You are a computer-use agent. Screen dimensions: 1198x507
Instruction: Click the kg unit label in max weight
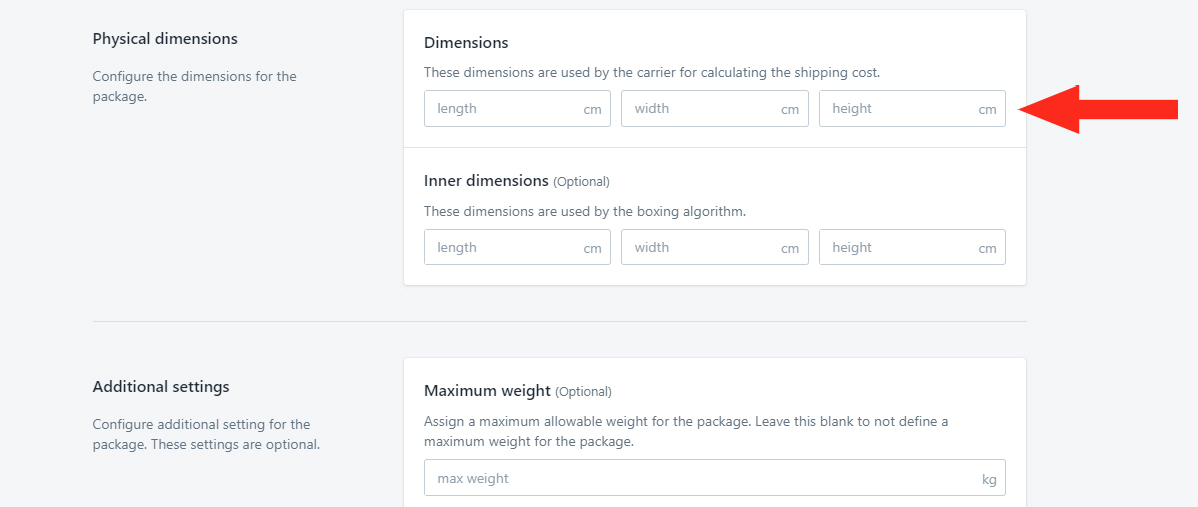989,480
